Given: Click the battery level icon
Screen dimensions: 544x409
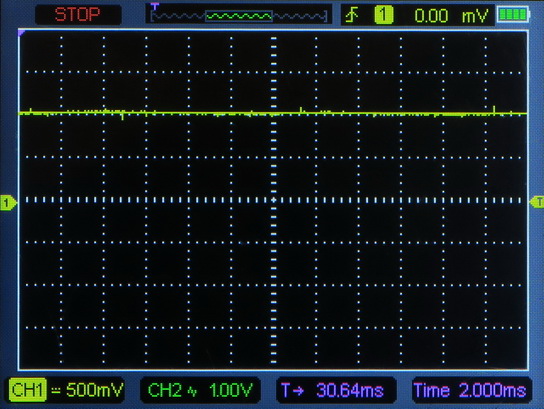Looking at the screenshot, I should [513, 15].
